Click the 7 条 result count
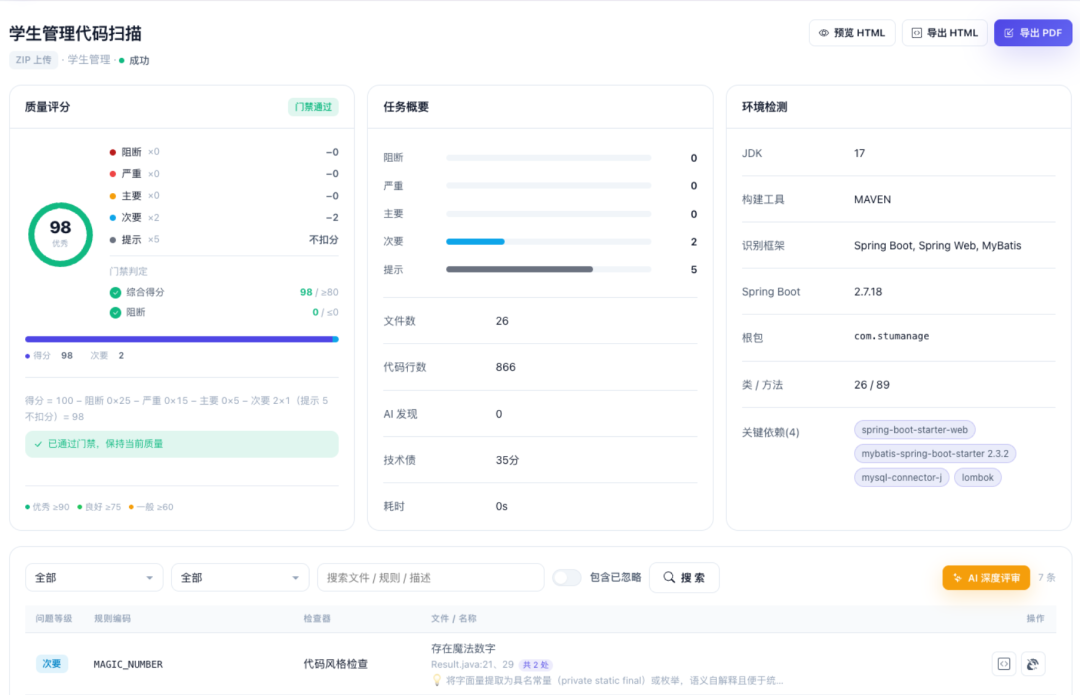The image size is (1080, 695). pos(1046,578)
